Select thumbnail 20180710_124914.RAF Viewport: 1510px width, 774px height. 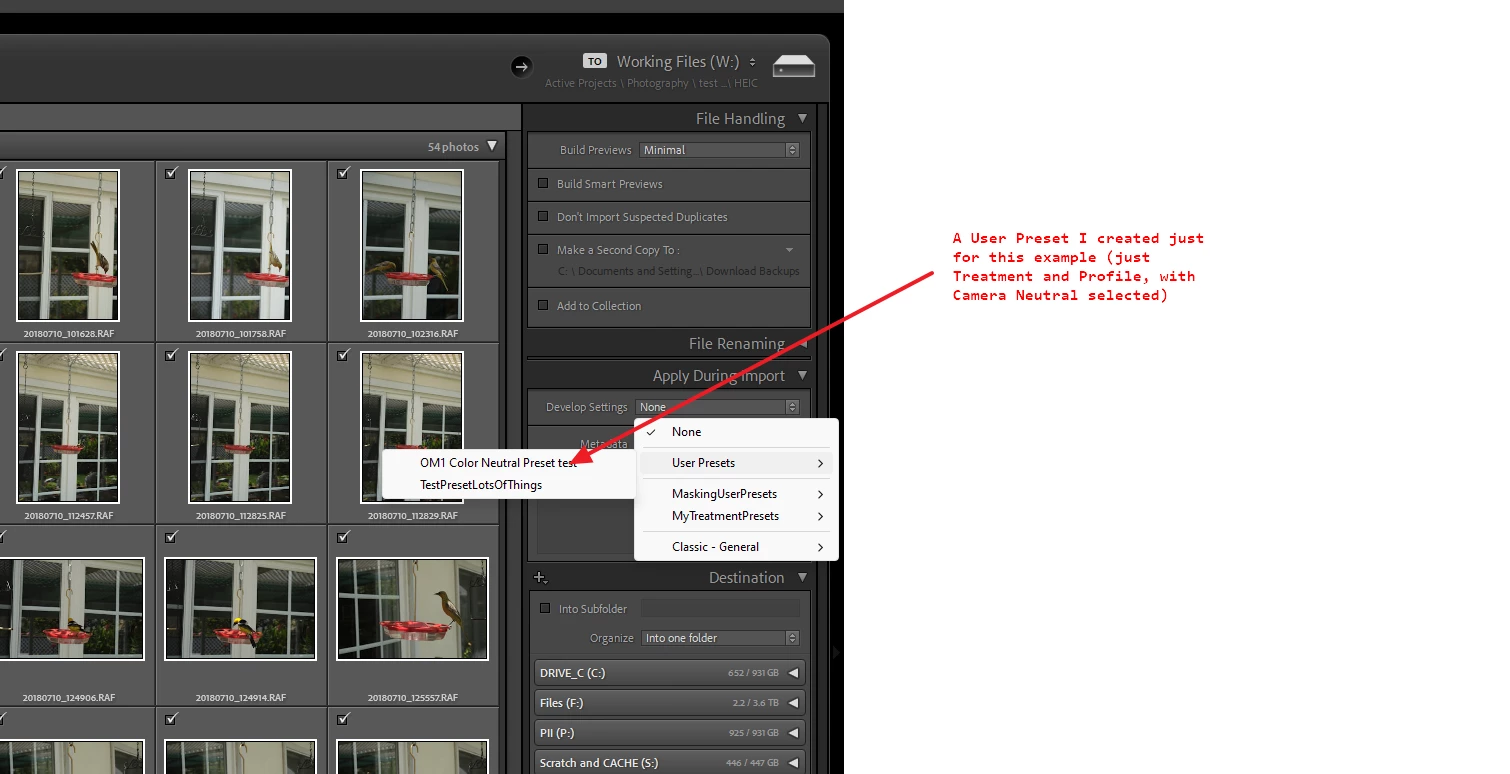(240, 609)
